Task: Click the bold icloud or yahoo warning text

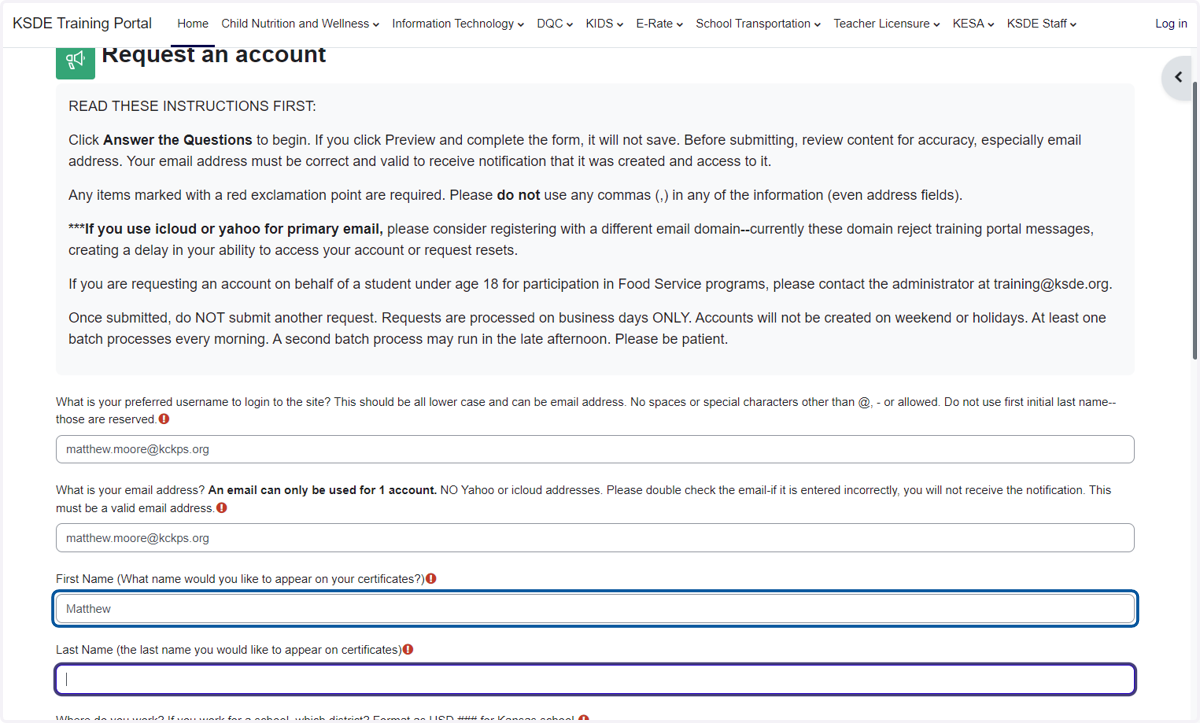Action: (226, 229)
